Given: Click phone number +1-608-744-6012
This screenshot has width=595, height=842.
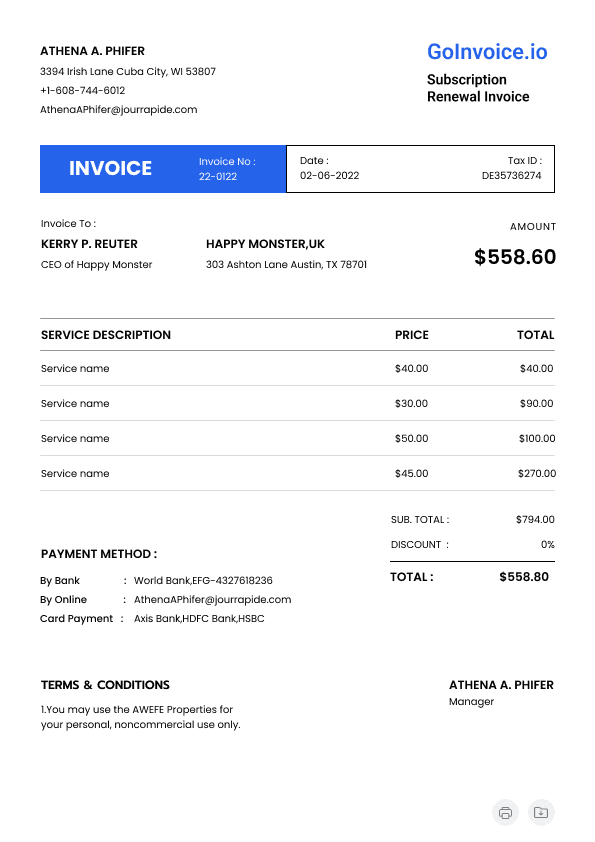Looking at the screenshot, I should 83,90.
